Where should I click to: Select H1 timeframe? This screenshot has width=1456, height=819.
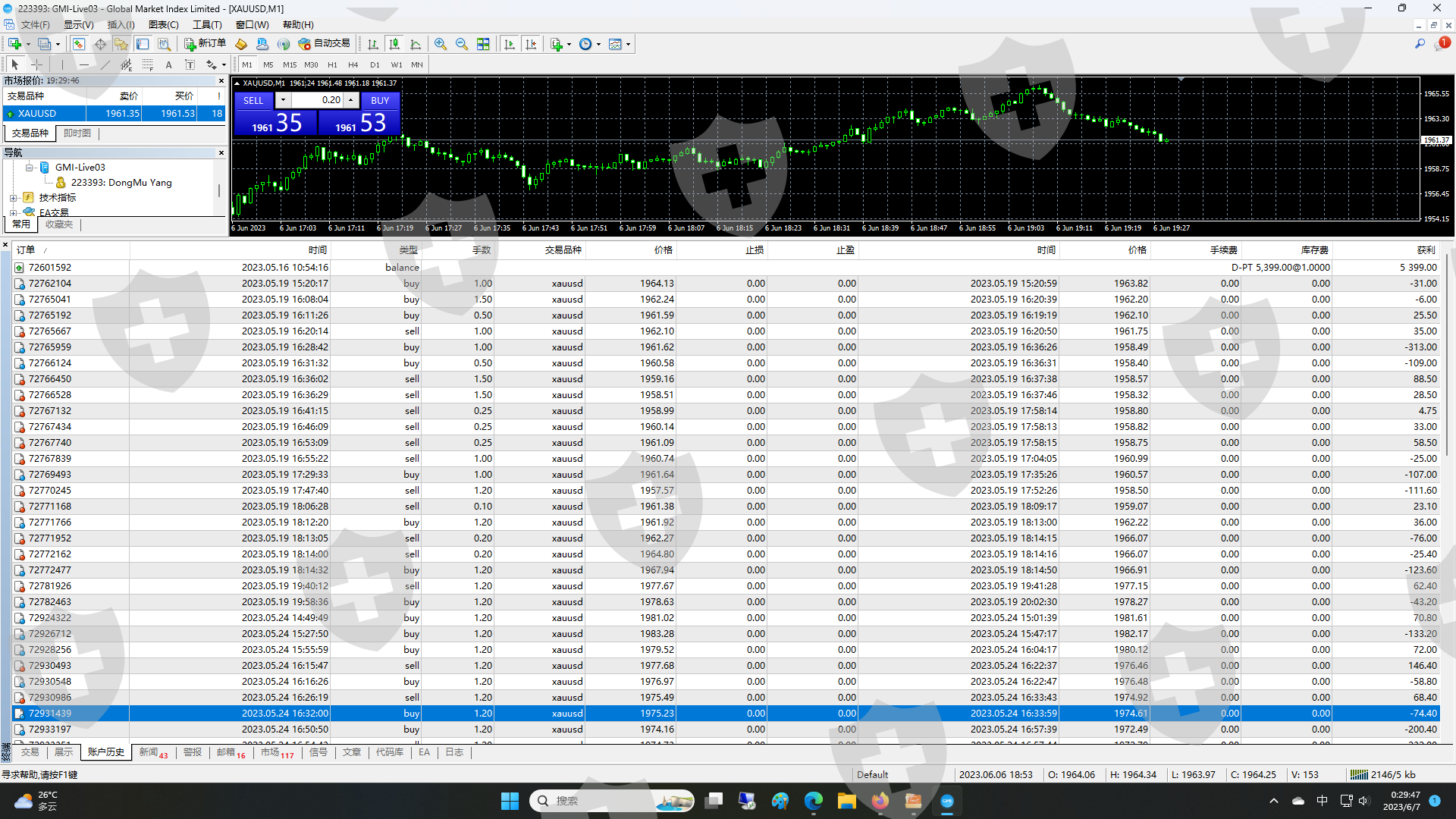[x=332, y=65]
